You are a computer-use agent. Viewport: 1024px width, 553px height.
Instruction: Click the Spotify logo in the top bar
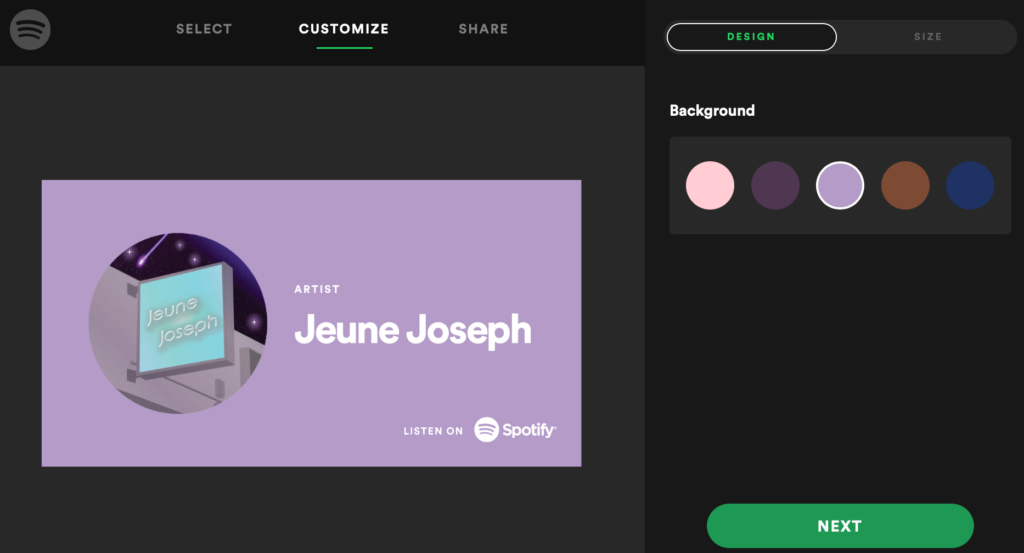[x=30, y=29]
